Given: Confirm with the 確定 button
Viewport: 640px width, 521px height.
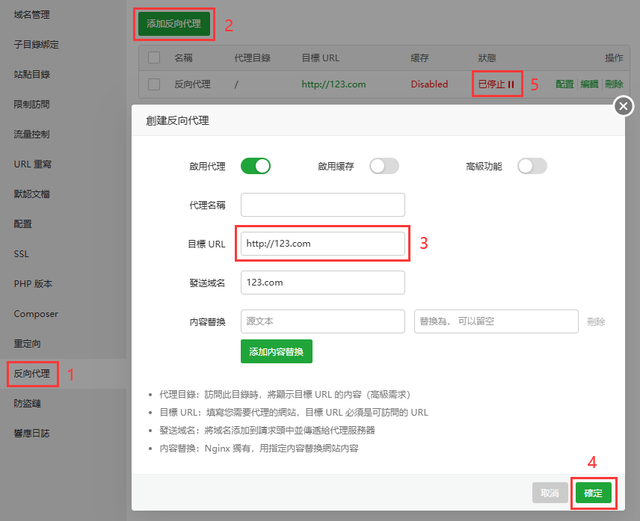Looking at the screenshot, I should coord(593,492).
